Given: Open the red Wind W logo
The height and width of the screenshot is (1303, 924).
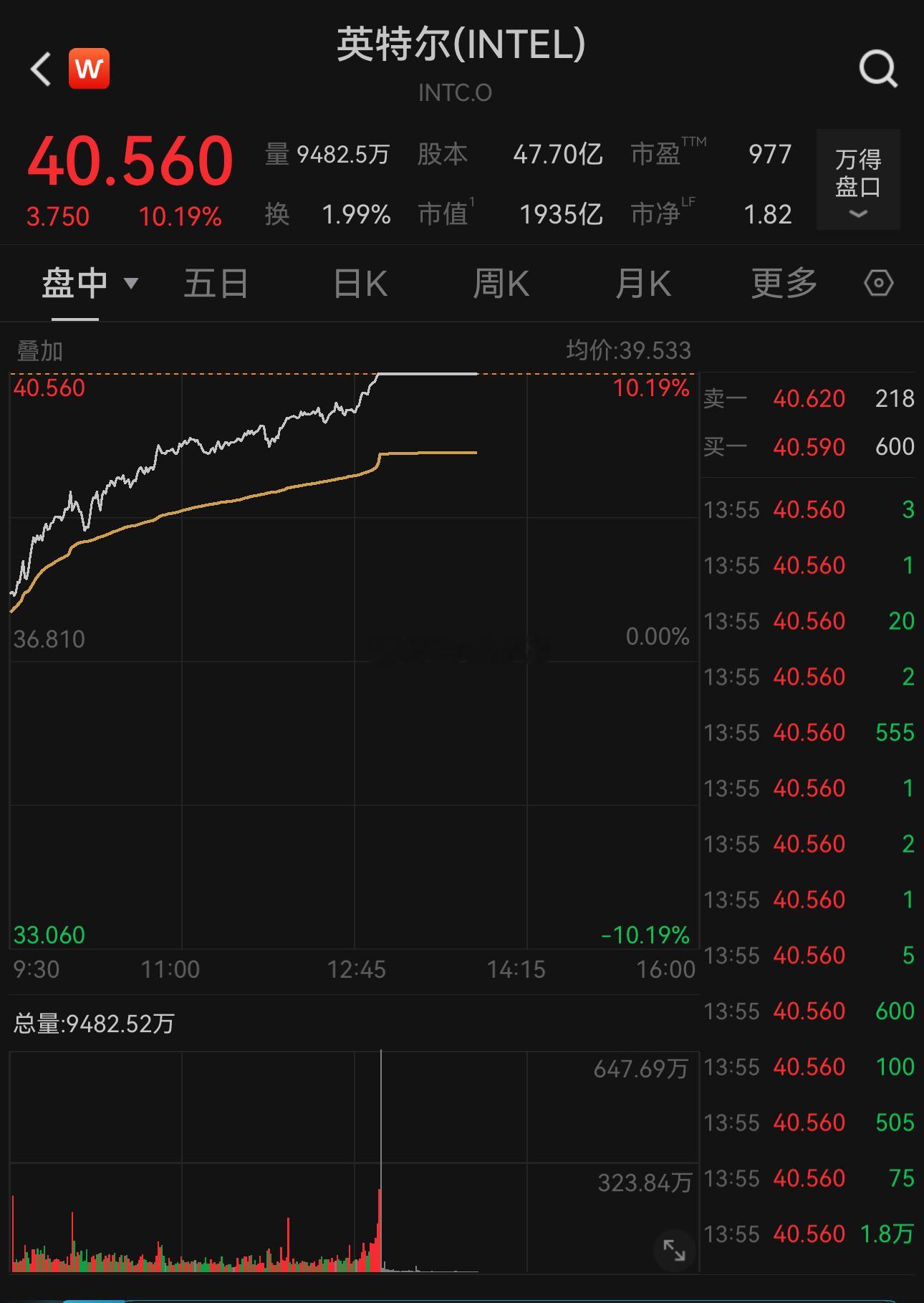Looking at the screenshot, I should (89, 69).
